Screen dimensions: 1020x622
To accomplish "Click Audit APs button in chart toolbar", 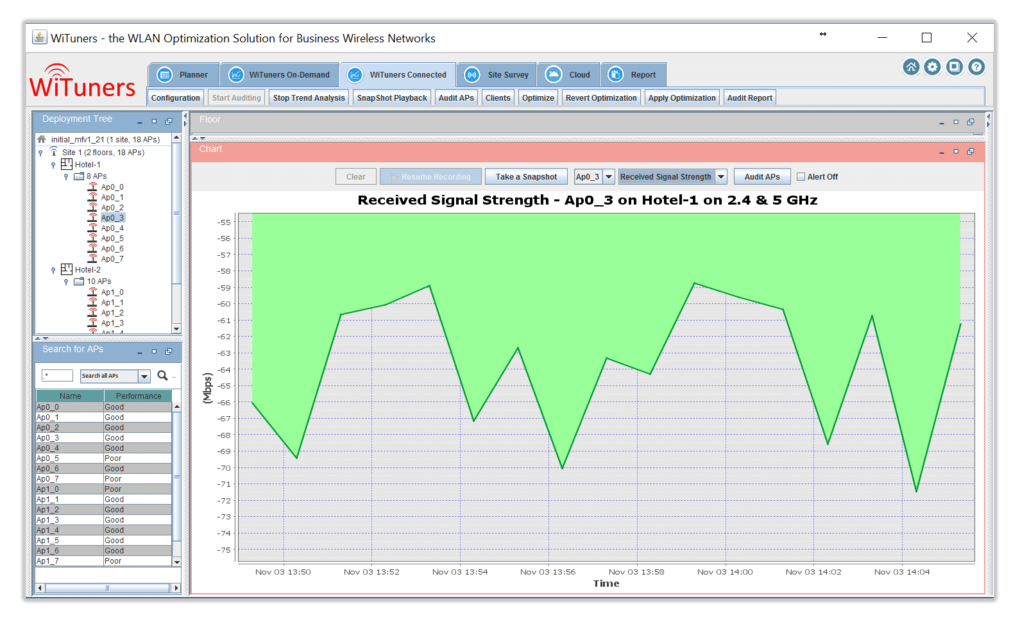I will pyautogui.click(x=762, y=176).
